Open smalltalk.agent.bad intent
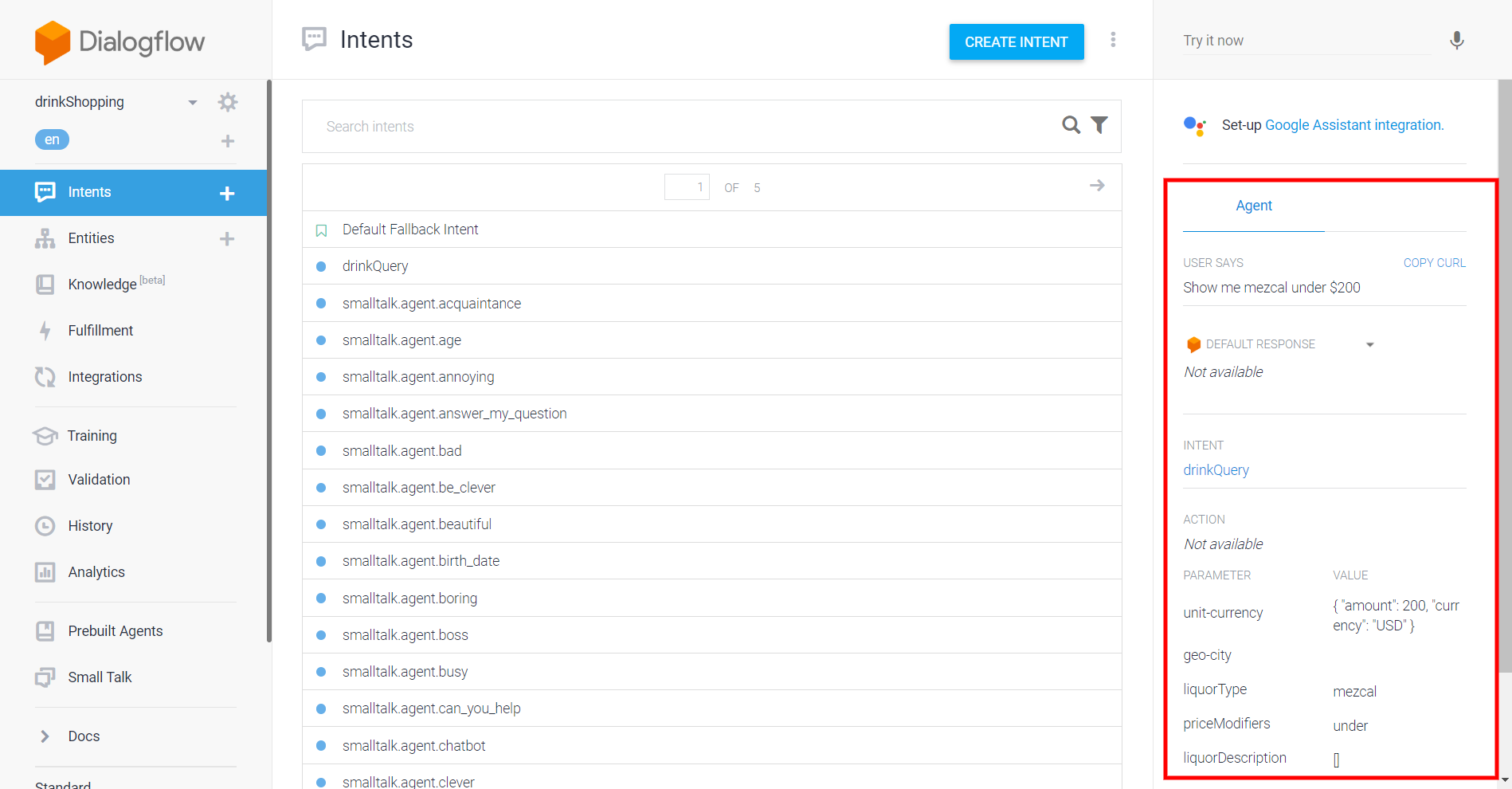 712,451
